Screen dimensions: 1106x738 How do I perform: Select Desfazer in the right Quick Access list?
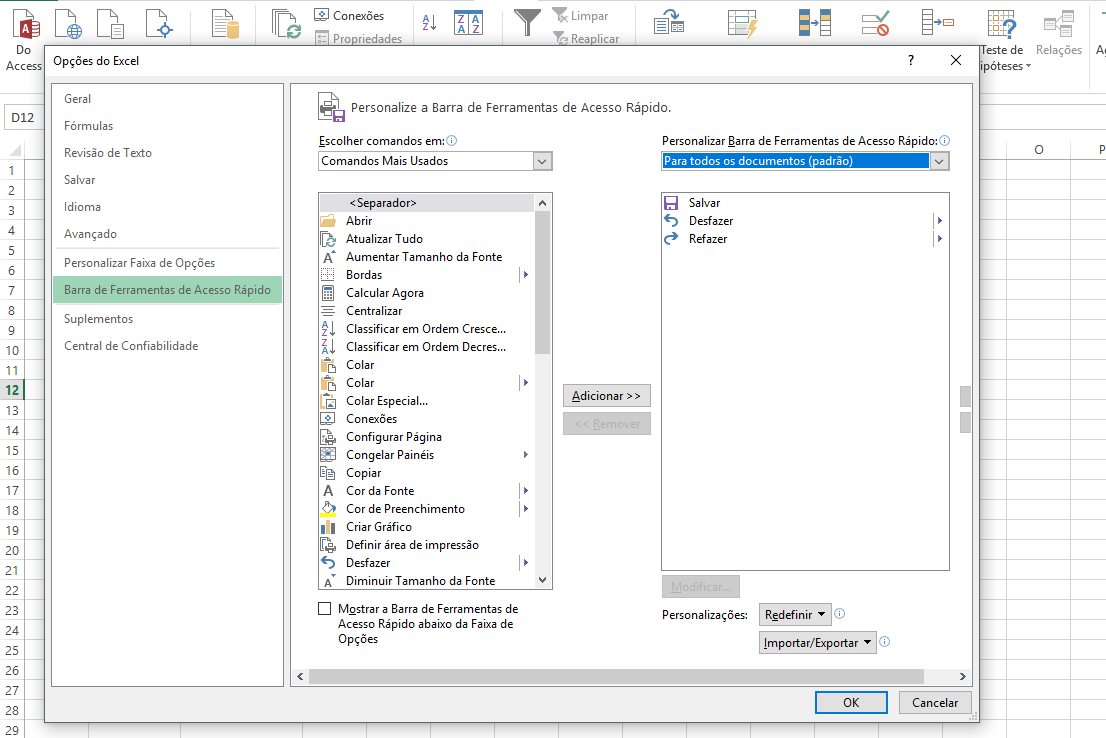click(804, 221)
